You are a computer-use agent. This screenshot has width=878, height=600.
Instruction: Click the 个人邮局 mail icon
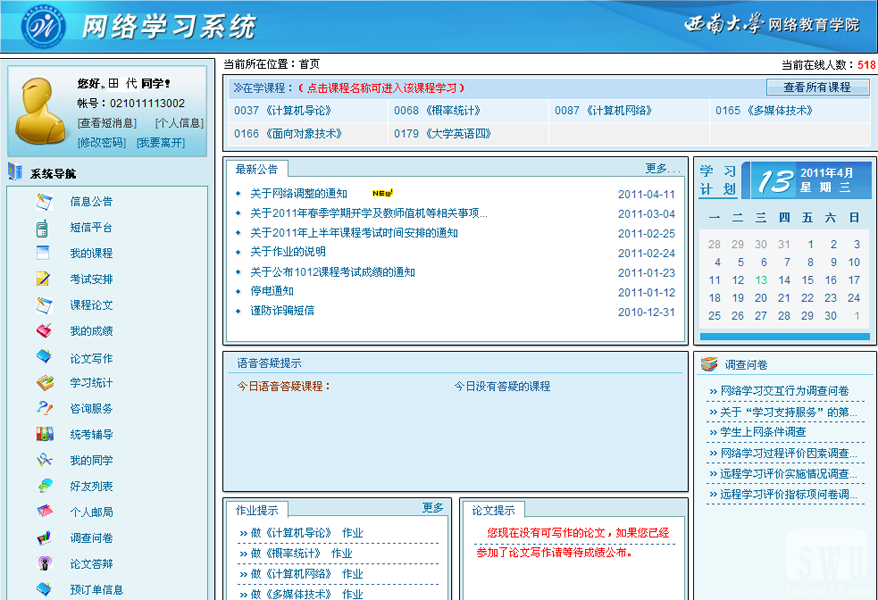(x=44, y=512)
